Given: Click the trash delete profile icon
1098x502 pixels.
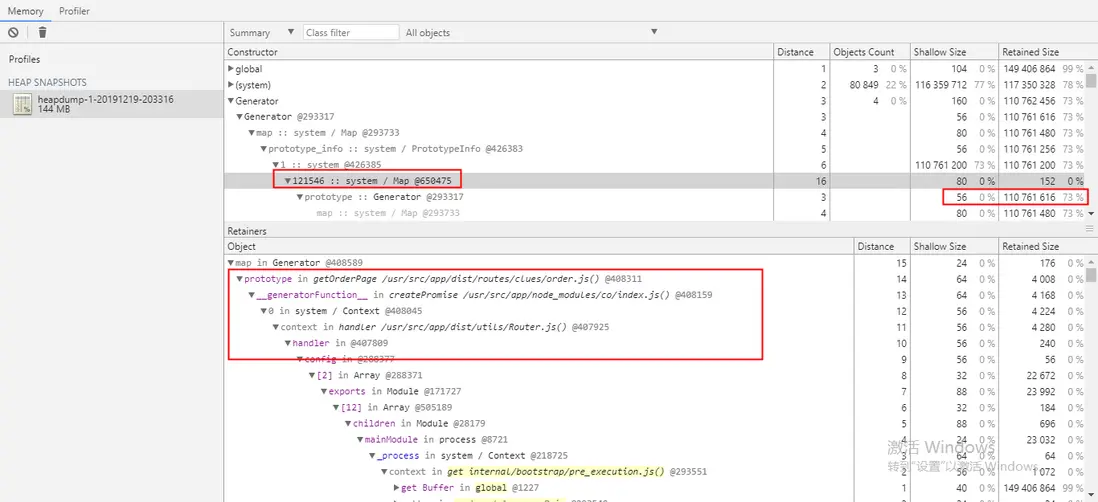Looking at the screenshot, I should 42,33.
